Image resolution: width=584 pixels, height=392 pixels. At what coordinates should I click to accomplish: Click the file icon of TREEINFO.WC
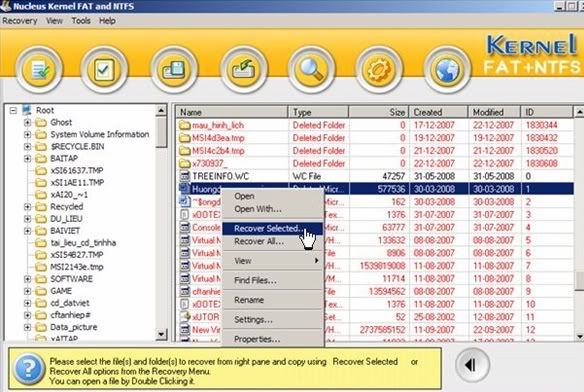[184, 176]
